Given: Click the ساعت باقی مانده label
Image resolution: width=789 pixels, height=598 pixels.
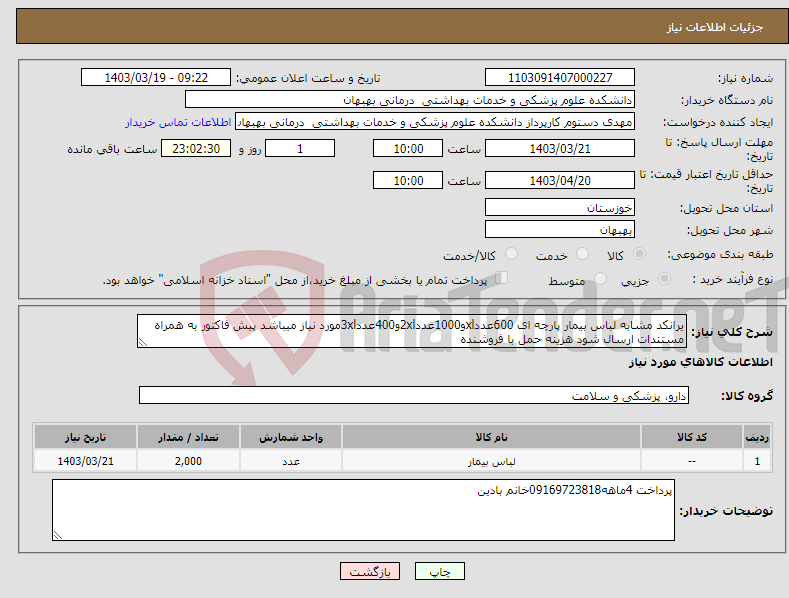Looking at the screenshot, I should tap(112, 150).
